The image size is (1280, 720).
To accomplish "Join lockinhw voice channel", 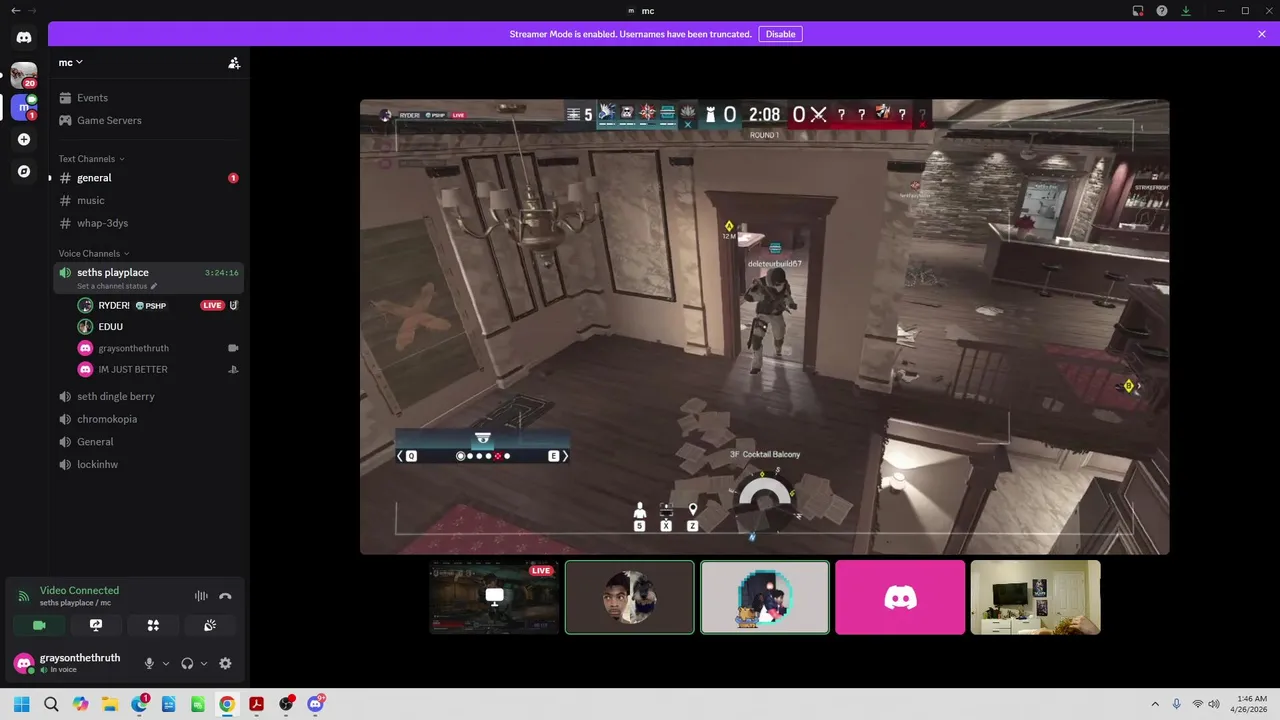I will (x=148, y=464).
